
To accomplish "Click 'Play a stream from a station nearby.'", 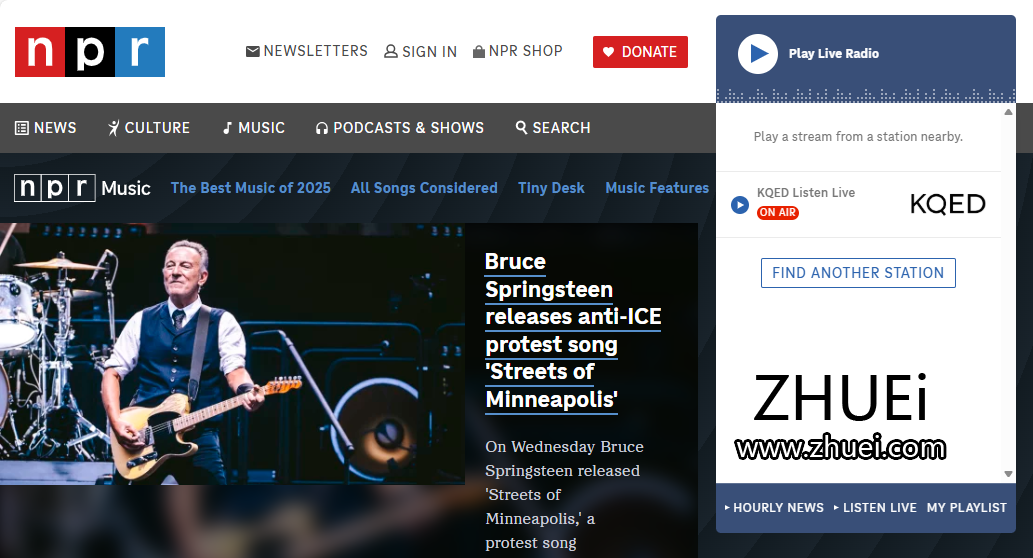I will point(858,136).
